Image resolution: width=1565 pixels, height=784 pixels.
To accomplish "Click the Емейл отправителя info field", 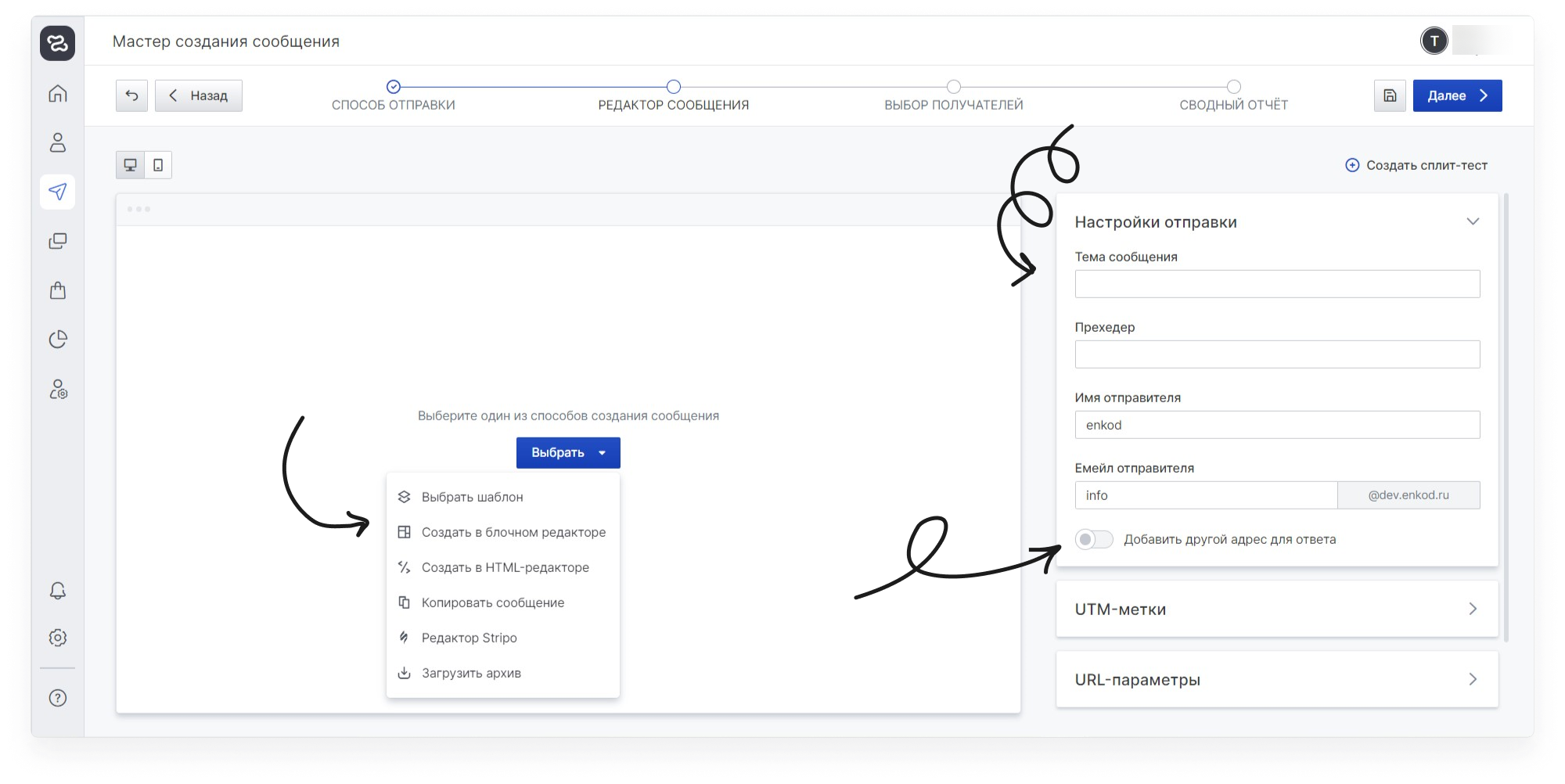I will pyautogui.click(x=1206, y=495).
